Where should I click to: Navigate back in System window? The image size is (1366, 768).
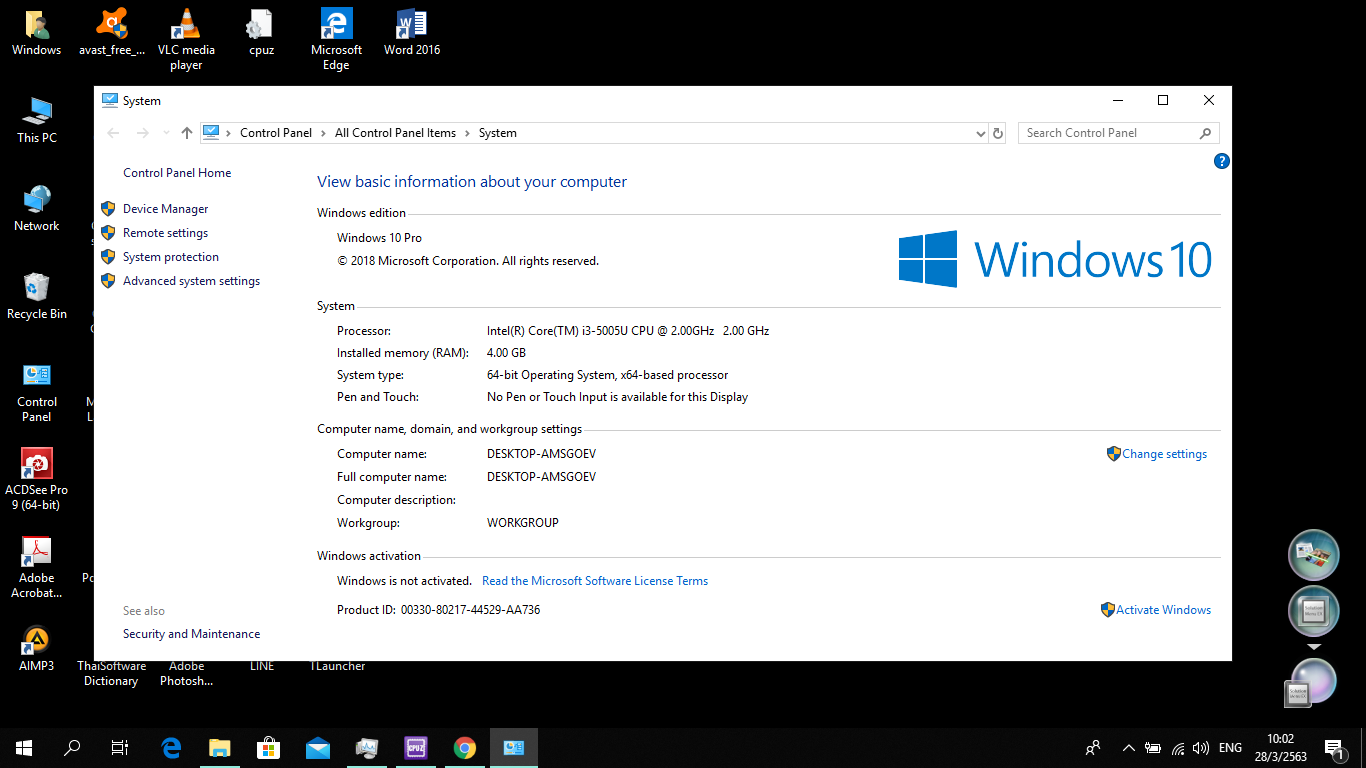113,133
